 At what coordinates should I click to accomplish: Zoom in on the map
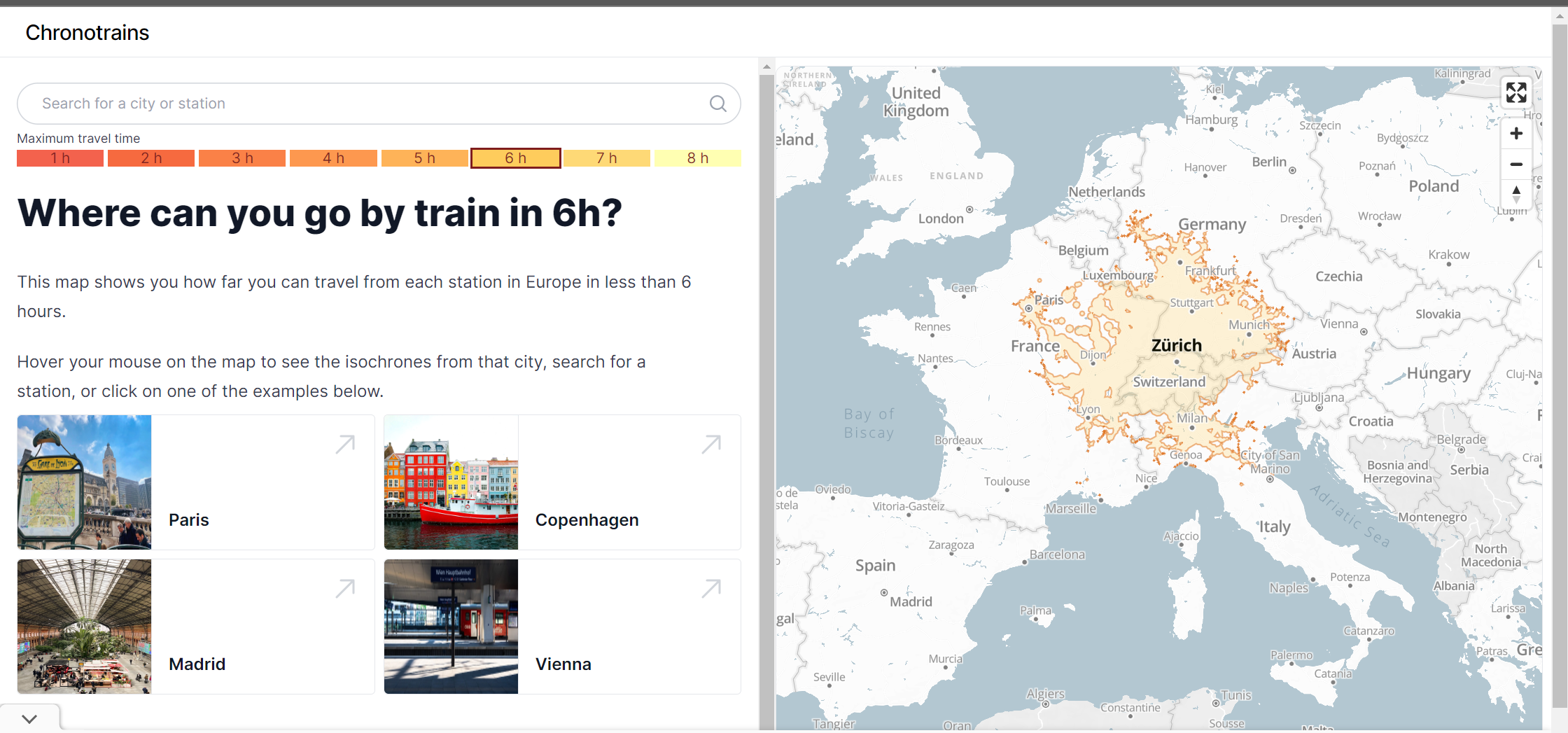point(1515,134)
